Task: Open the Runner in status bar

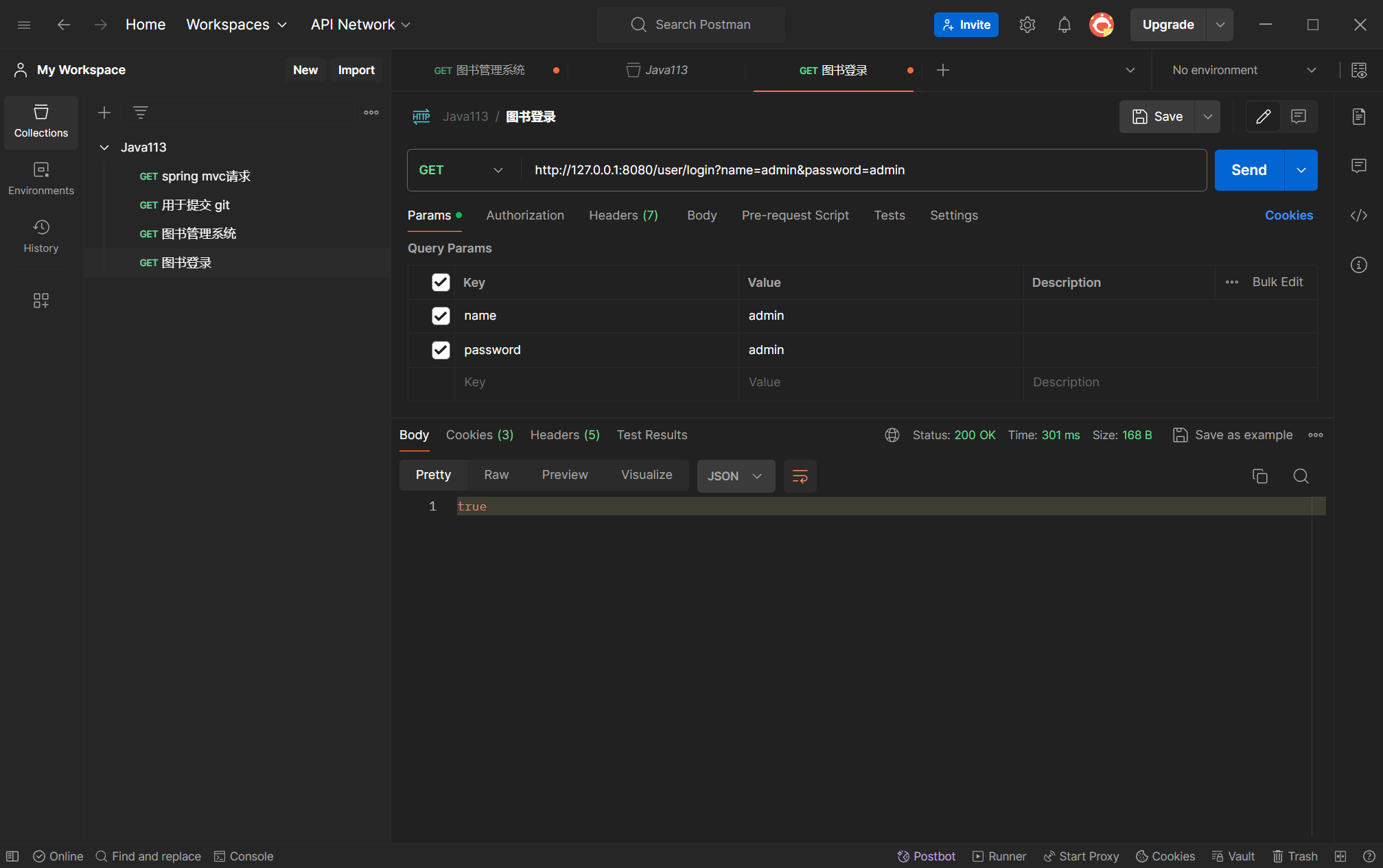Action: 999,856
